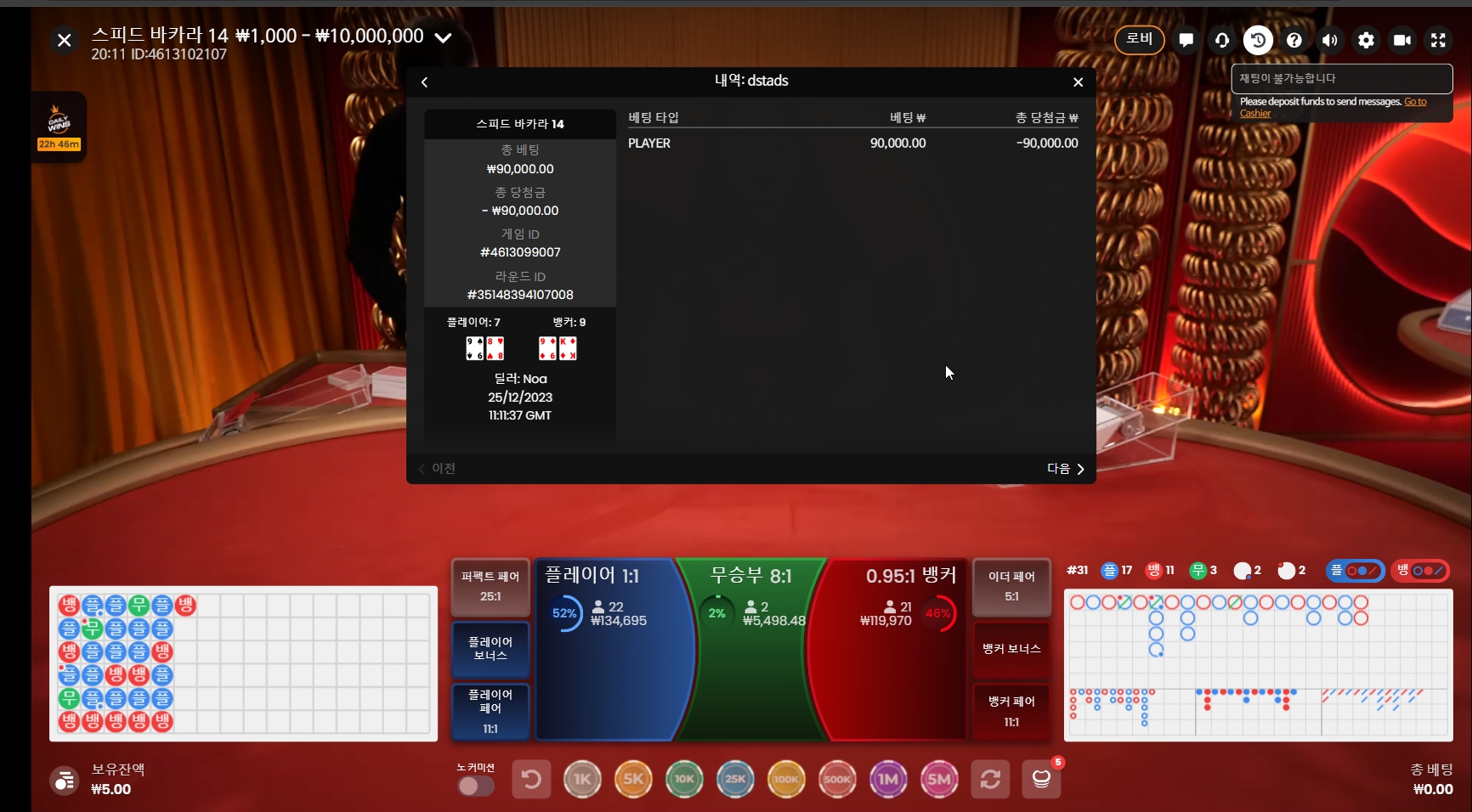Screen dimensions: 1472x812
Task: Toggle the 뱅 banker next-outcome prediction
Action: (x=1421, y=571)
